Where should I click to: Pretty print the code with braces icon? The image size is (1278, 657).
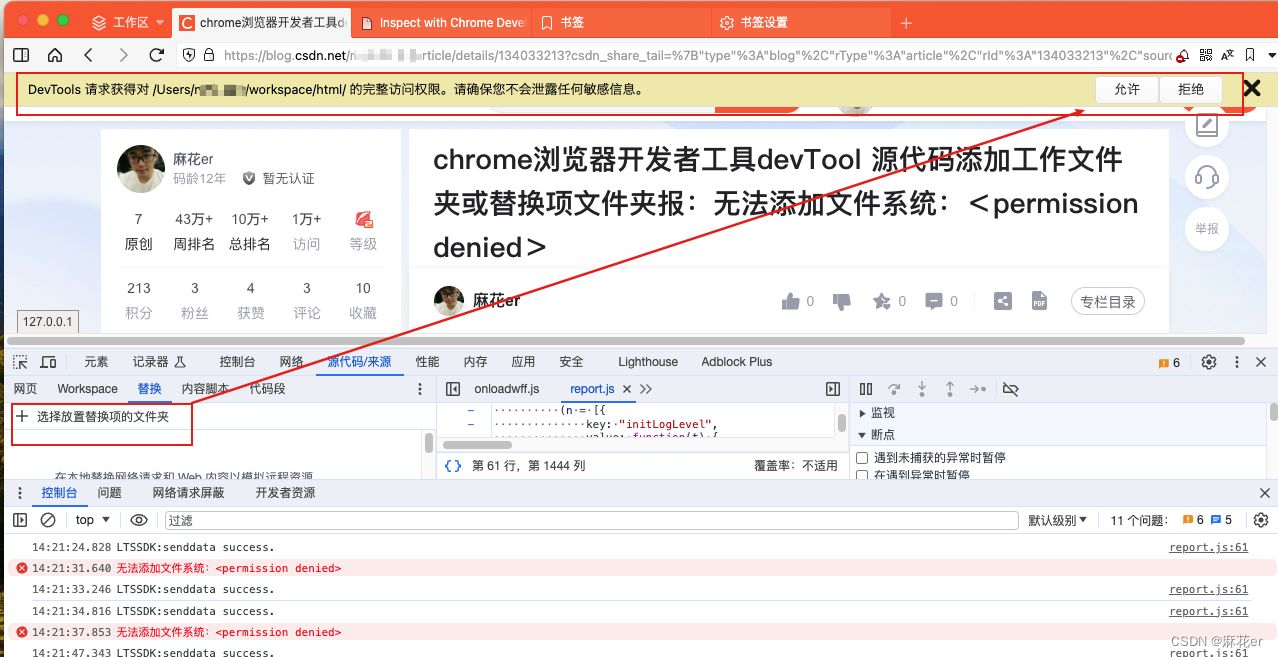(453, 465)
